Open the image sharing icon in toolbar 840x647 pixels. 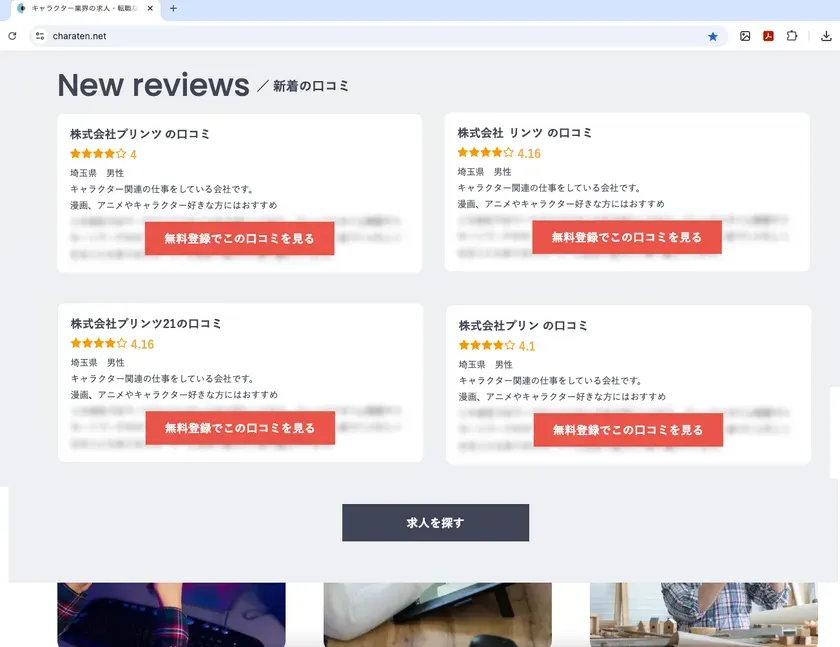pos(745,35)
